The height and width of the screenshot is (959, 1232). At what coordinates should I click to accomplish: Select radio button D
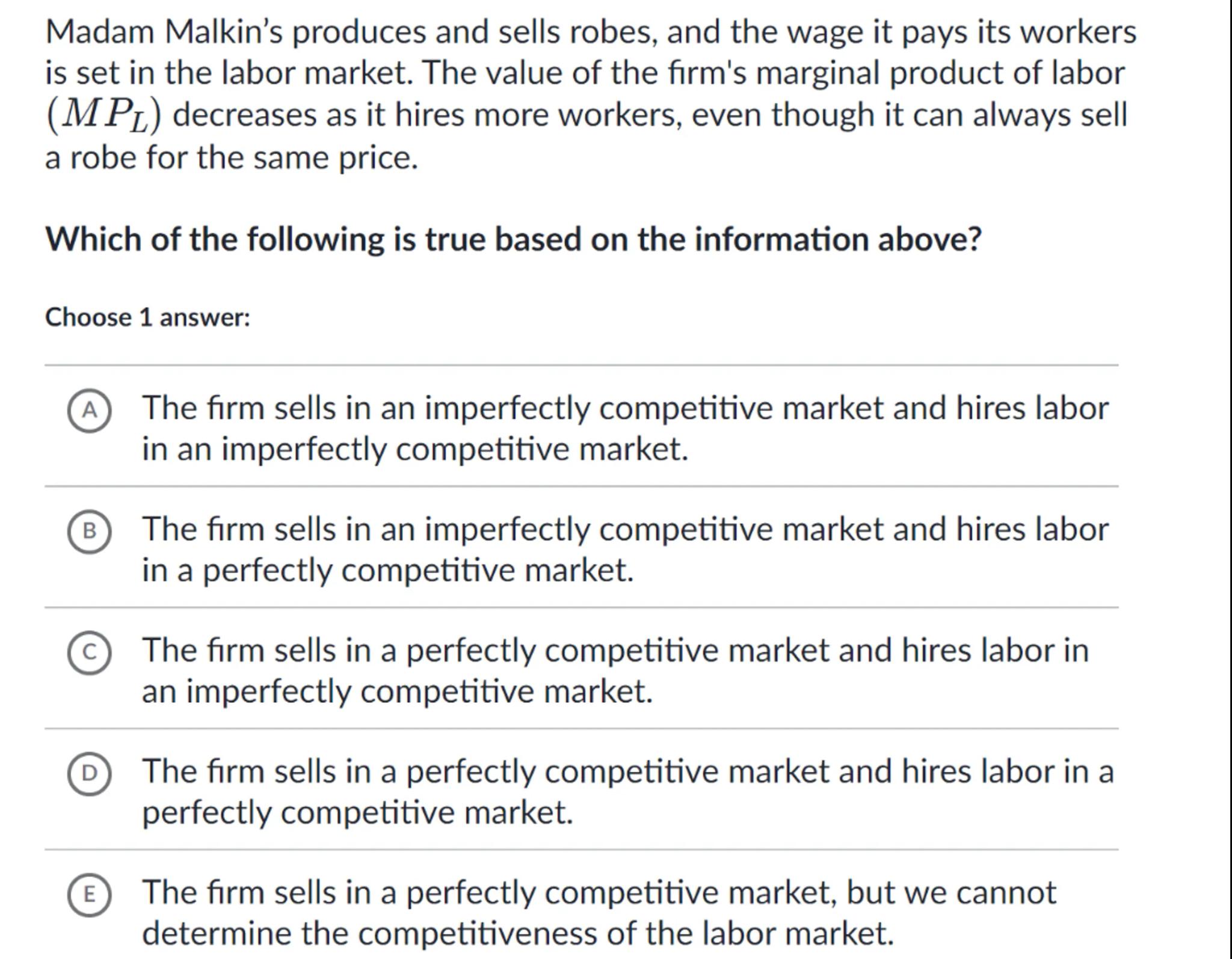[x=89, y=774]
